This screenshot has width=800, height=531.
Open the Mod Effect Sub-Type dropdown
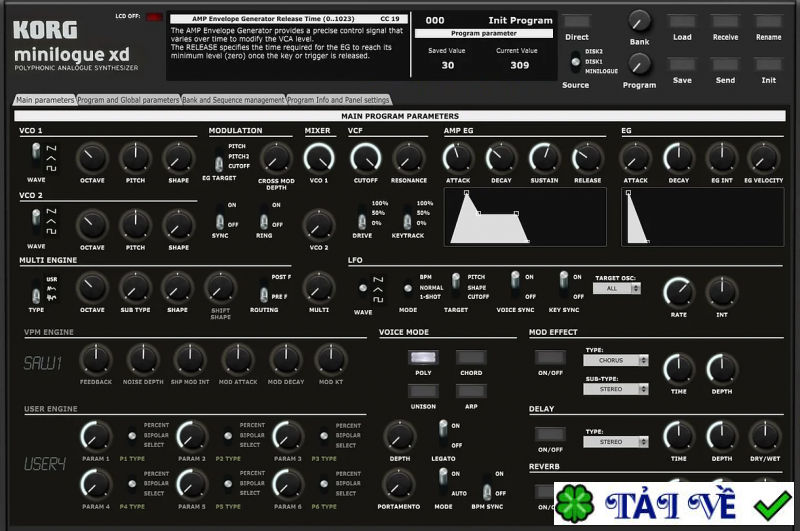[x=615, y=389]
